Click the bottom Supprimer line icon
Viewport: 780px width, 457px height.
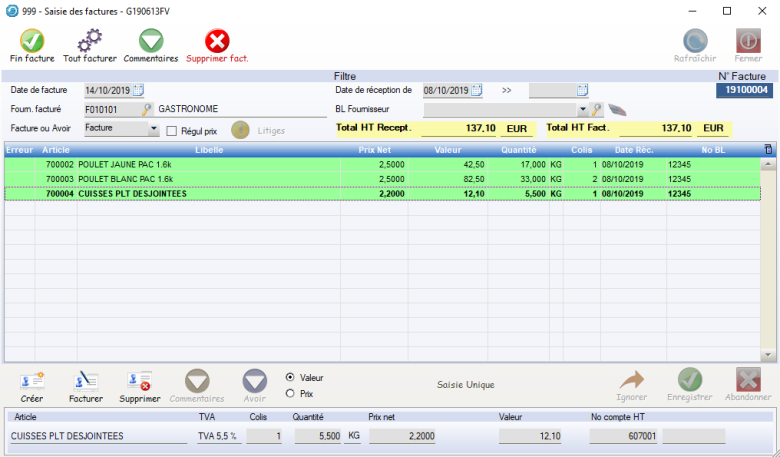139,380
